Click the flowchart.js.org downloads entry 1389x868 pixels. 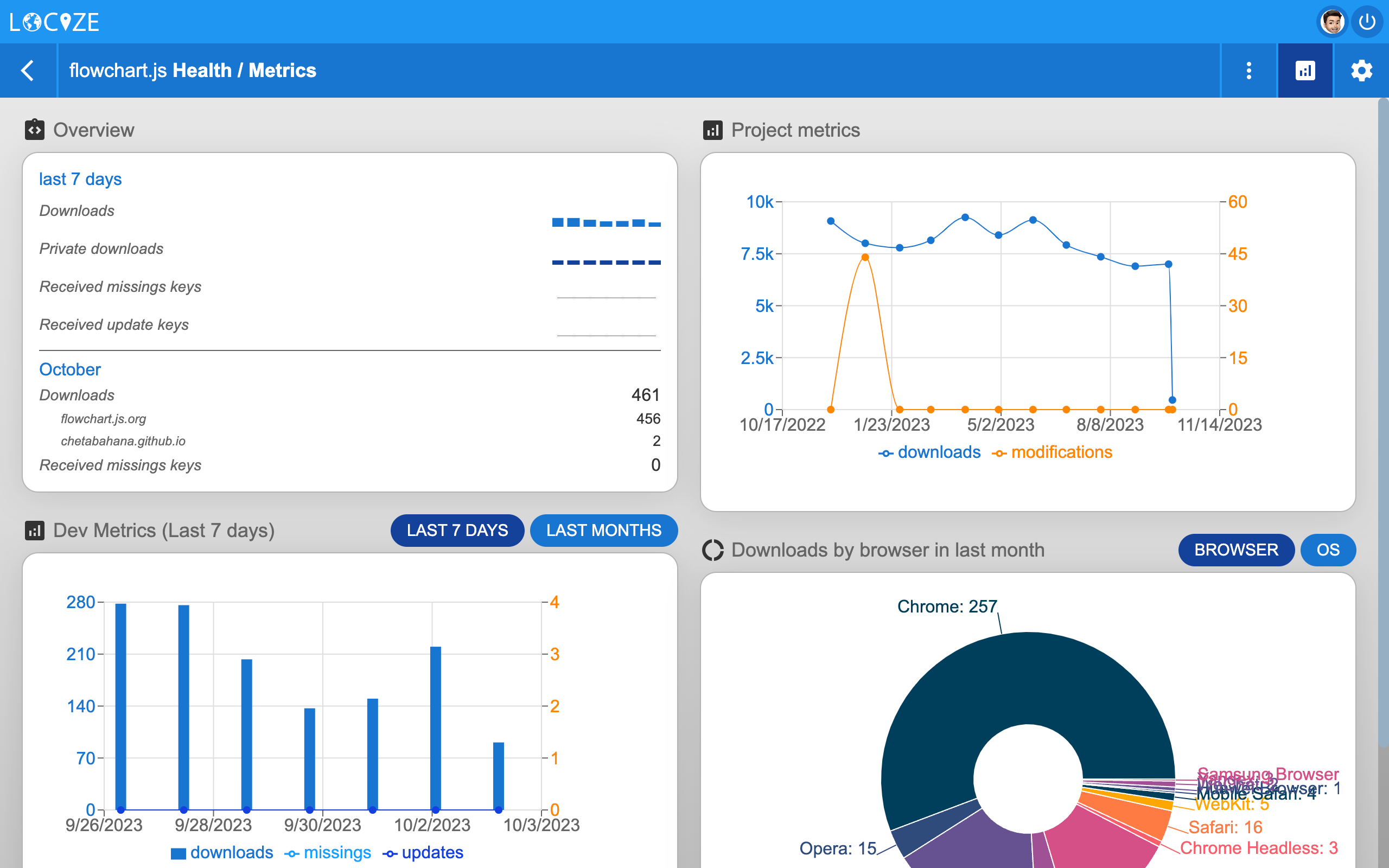pyautogui.click(x=103, y=419)
